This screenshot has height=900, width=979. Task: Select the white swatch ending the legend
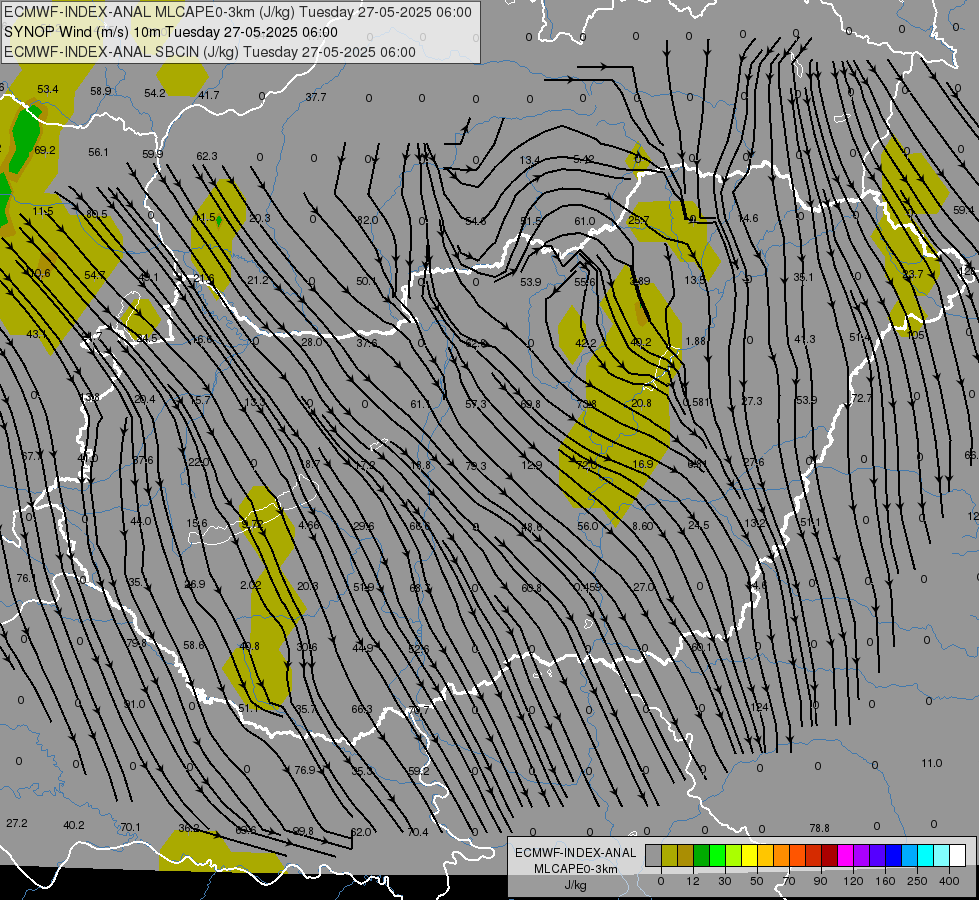point(957,855)
